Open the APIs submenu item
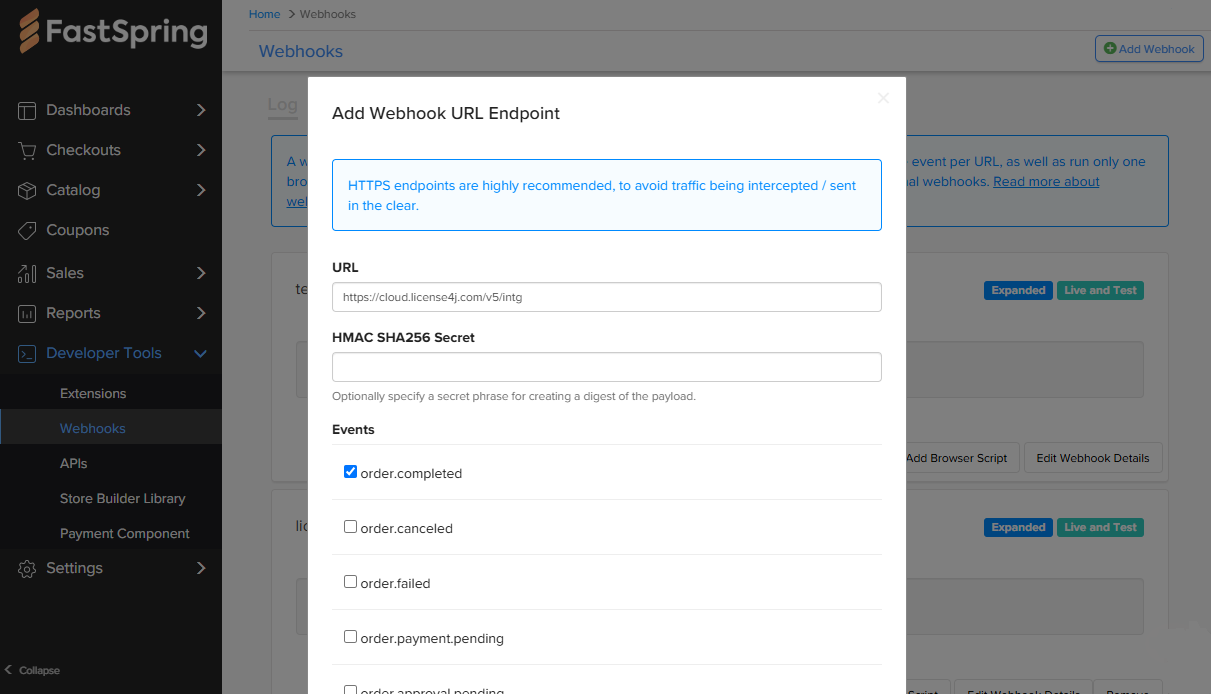1211x694 pixels. point(74,464)
